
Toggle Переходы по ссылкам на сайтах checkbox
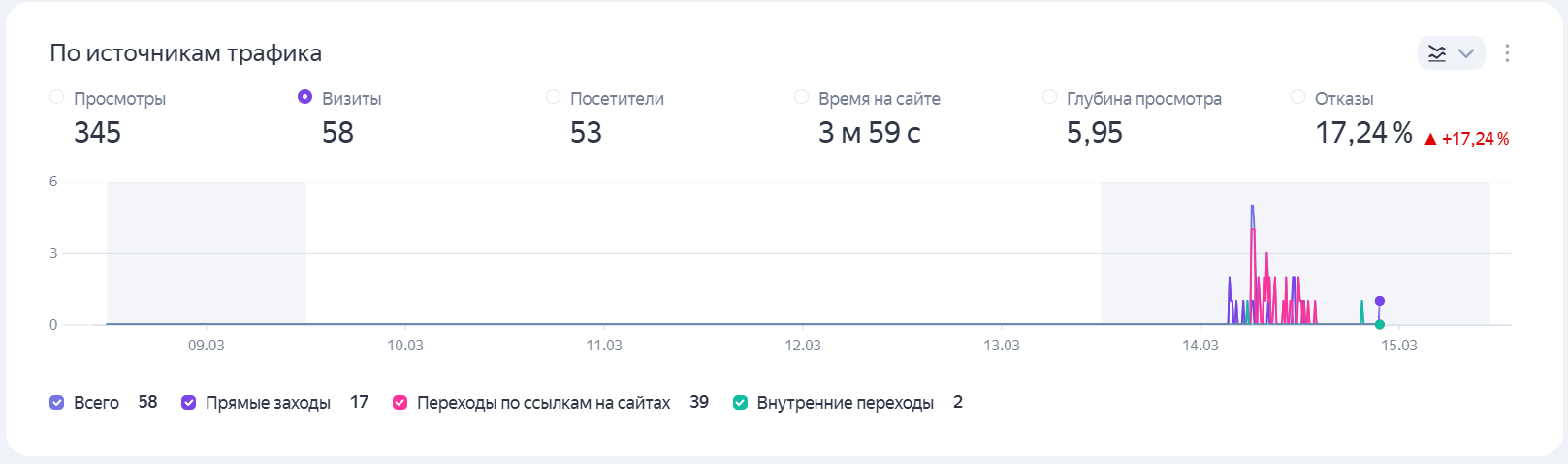pos(400,403)
